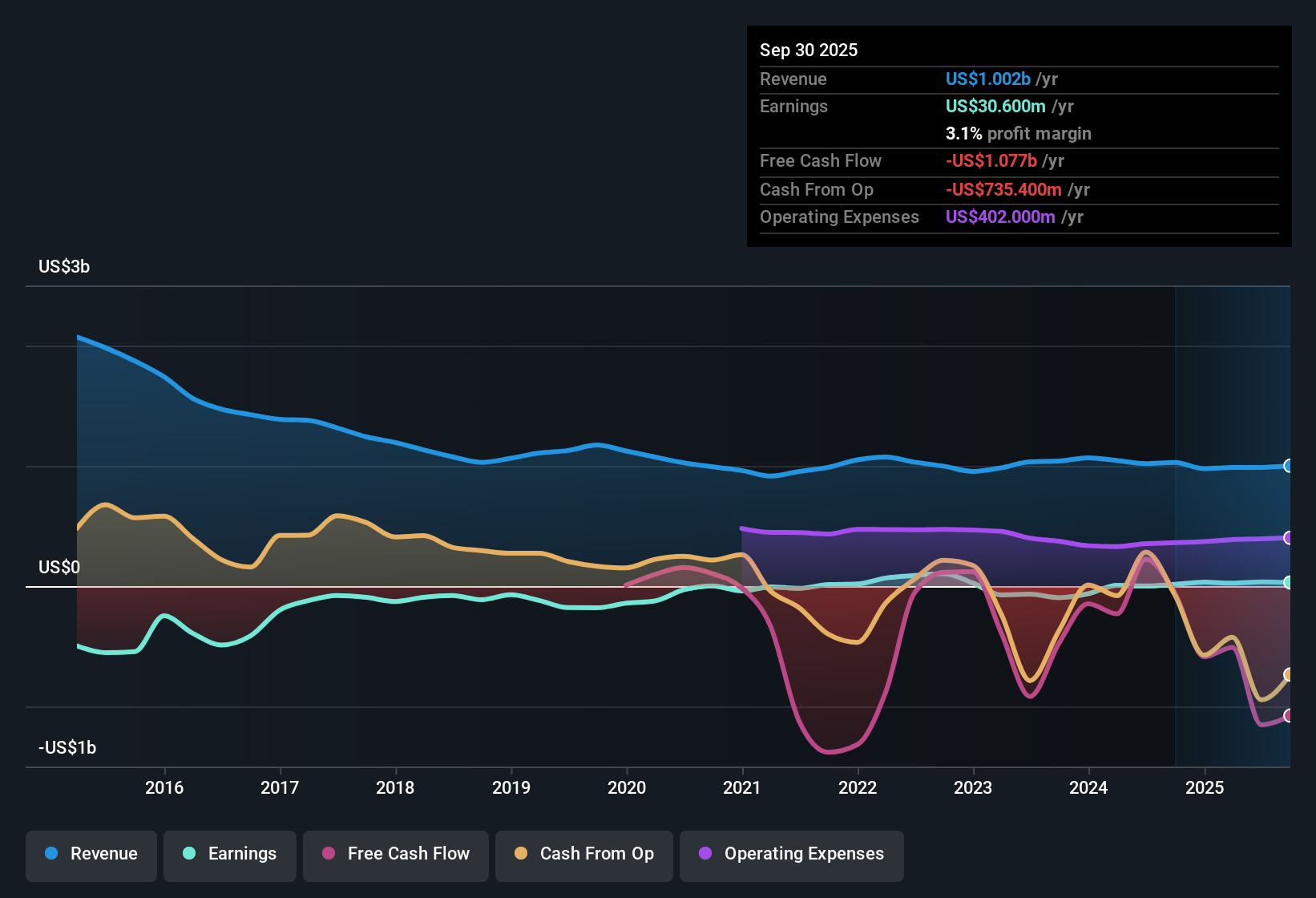The width and height of the screenshot is (1316, 898).
Task: Select the 2016 year label on the axis
Action: tap(164, 787)
